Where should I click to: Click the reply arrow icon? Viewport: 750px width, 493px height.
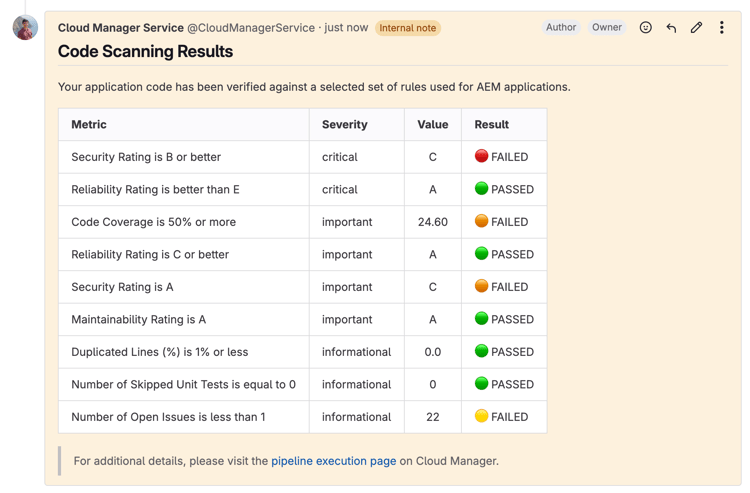coord(671,28)
